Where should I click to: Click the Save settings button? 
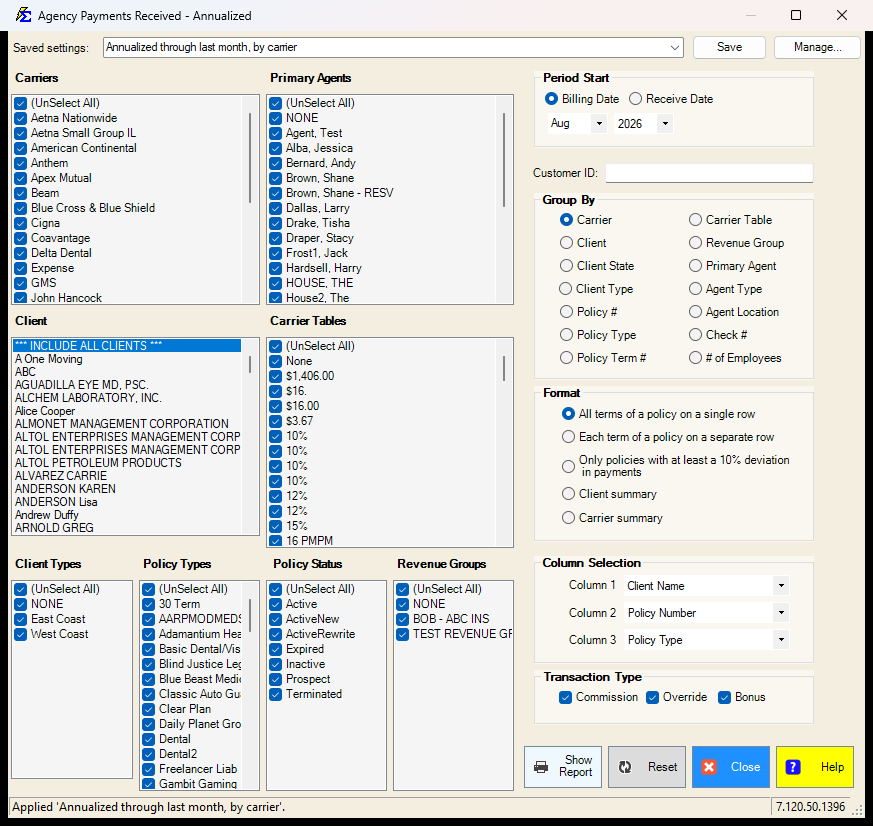click(729, 47)
